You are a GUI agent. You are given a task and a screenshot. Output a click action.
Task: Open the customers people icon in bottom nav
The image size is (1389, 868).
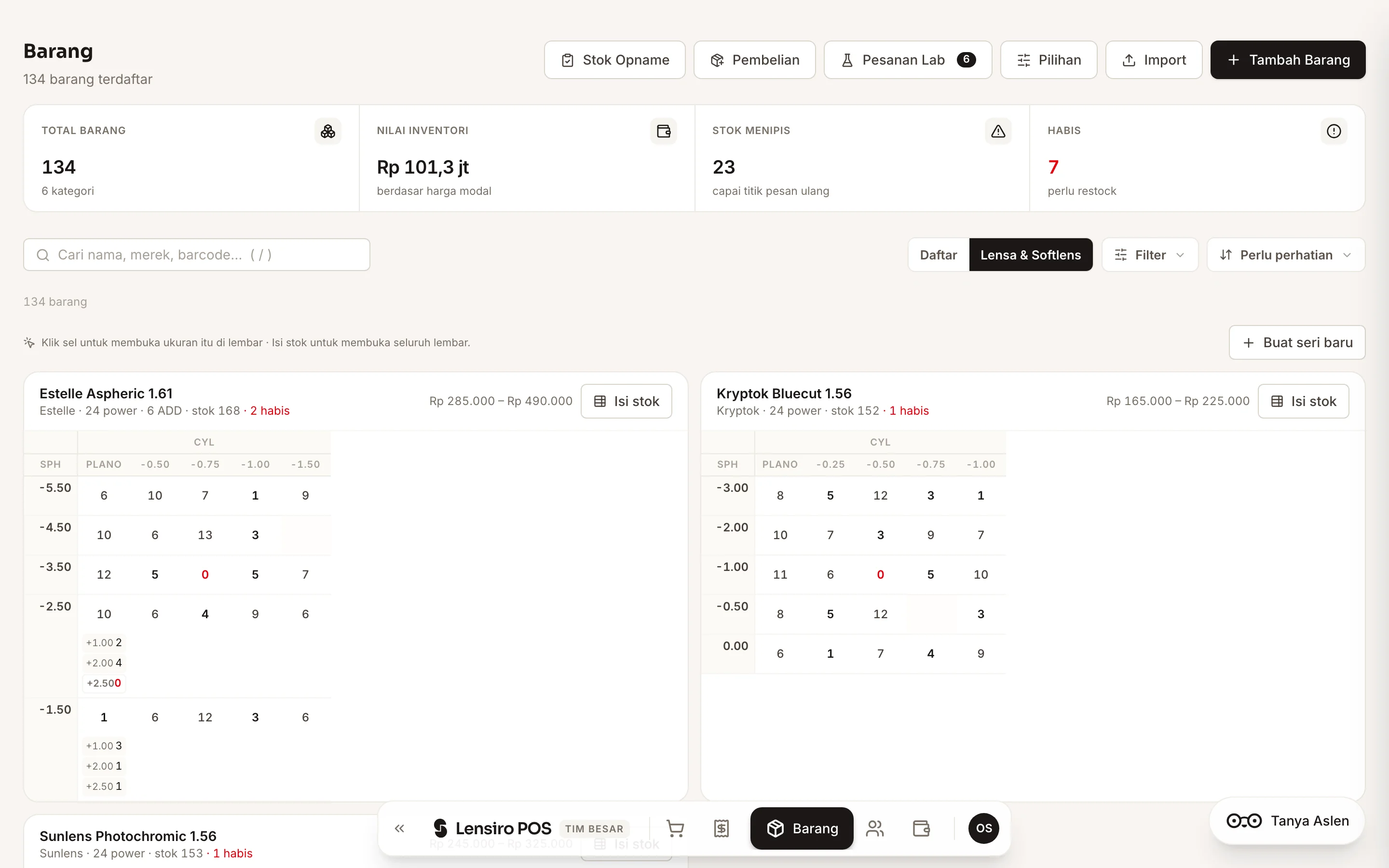[875, 828]
